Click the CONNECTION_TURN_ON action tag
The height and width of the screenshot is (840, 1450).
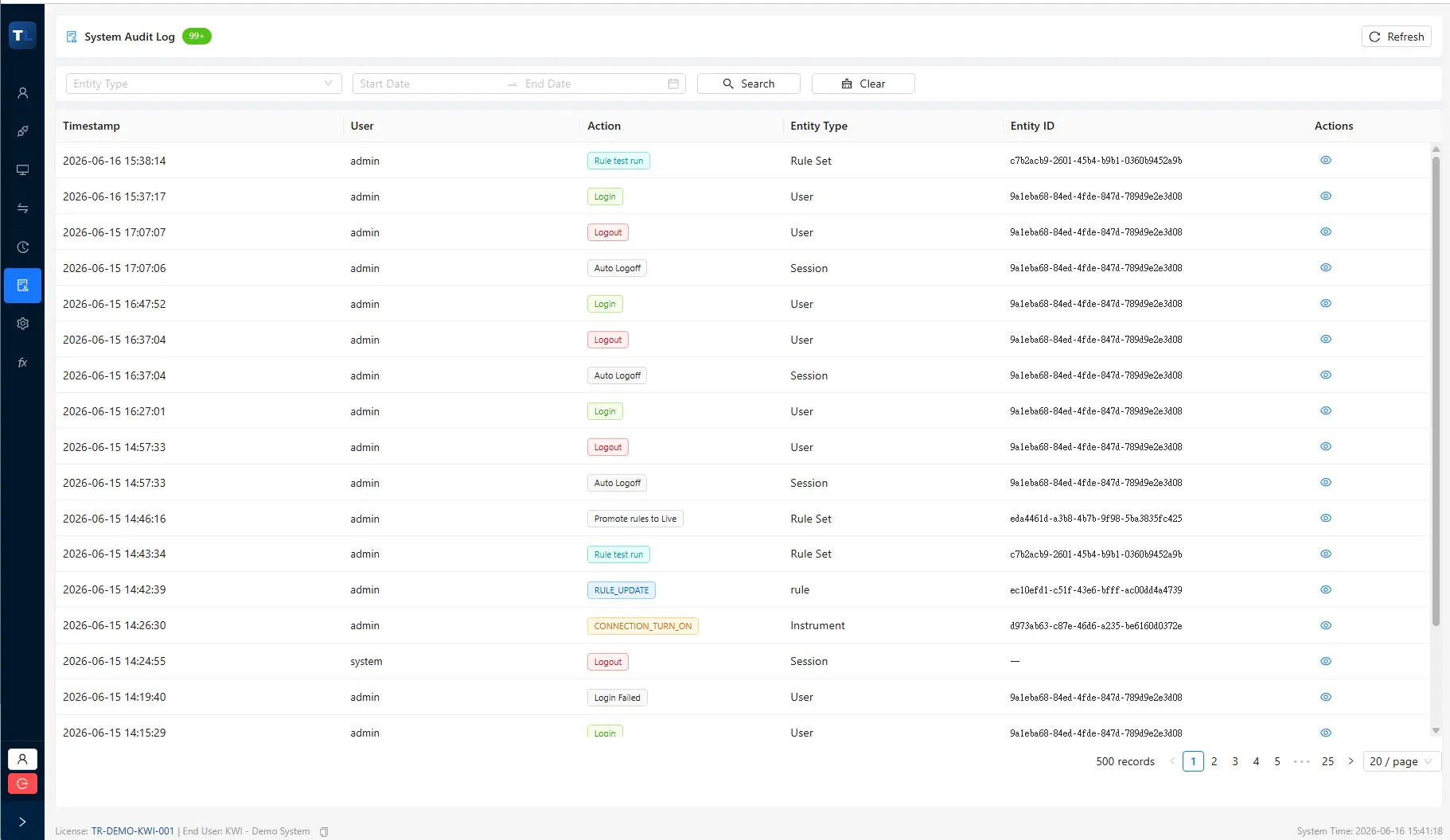[x=643, y=626]
